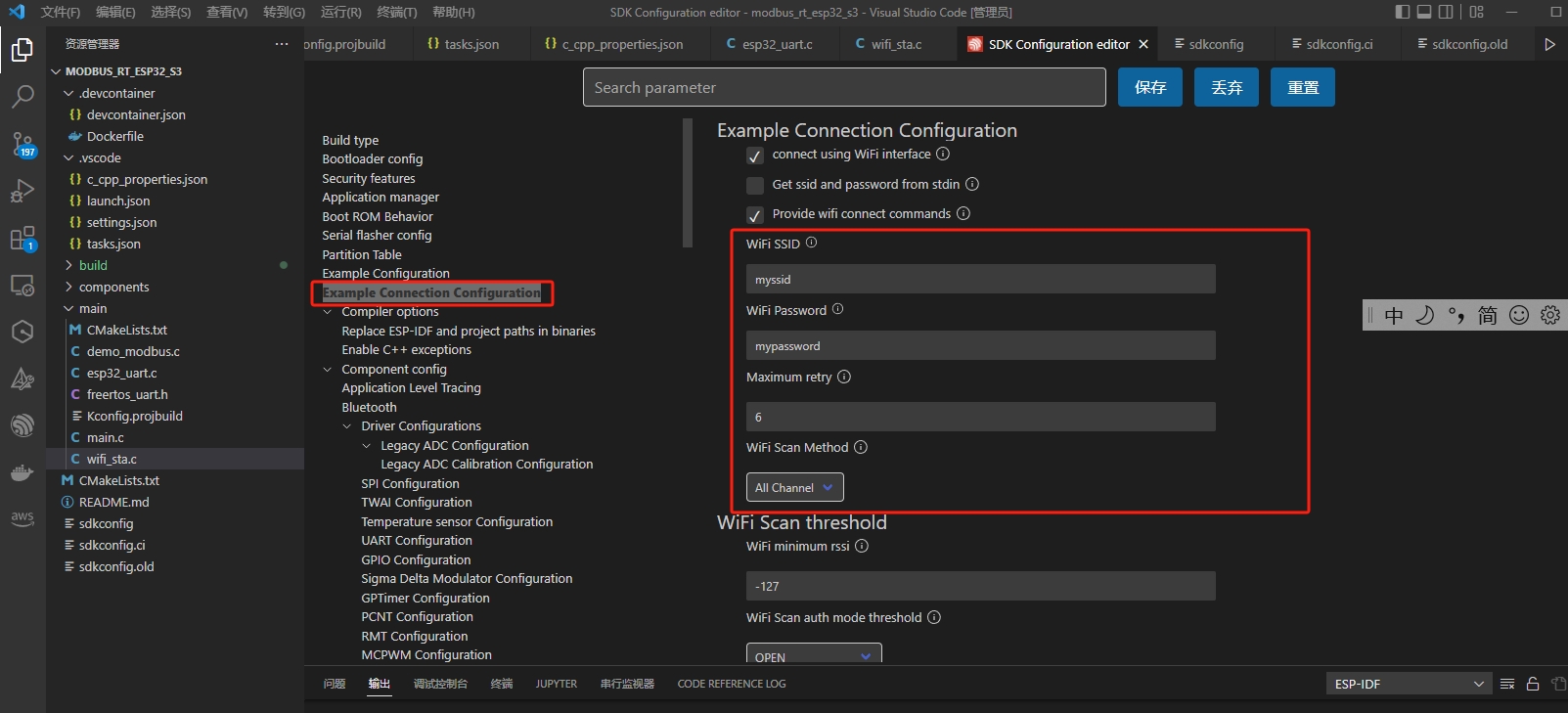Toggle output panel lock scroll icon

tap(1533, 684)
